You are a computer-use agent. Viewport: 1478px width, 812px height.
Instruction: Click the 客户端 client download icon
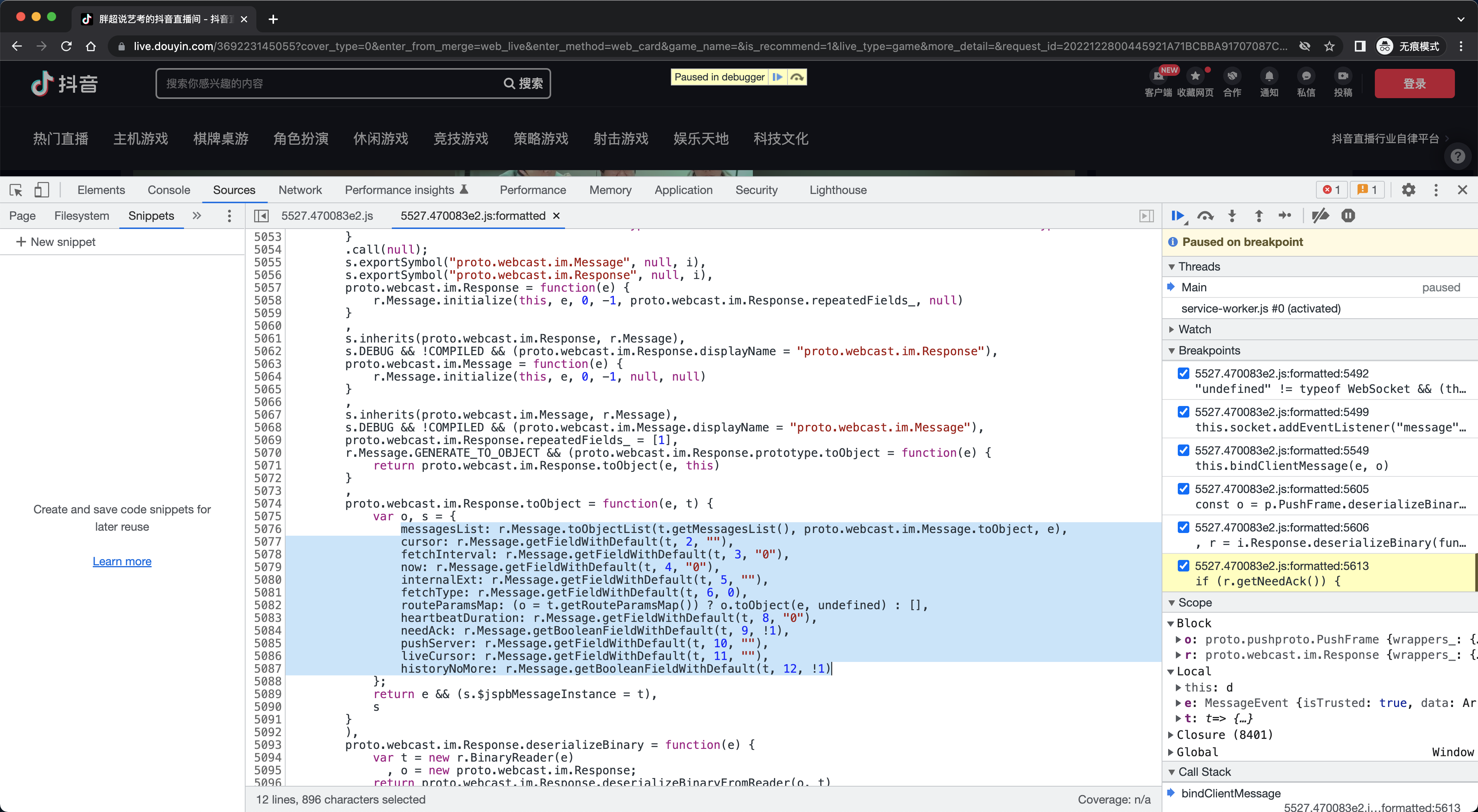pyautogui.click(x=1158, y=76)
